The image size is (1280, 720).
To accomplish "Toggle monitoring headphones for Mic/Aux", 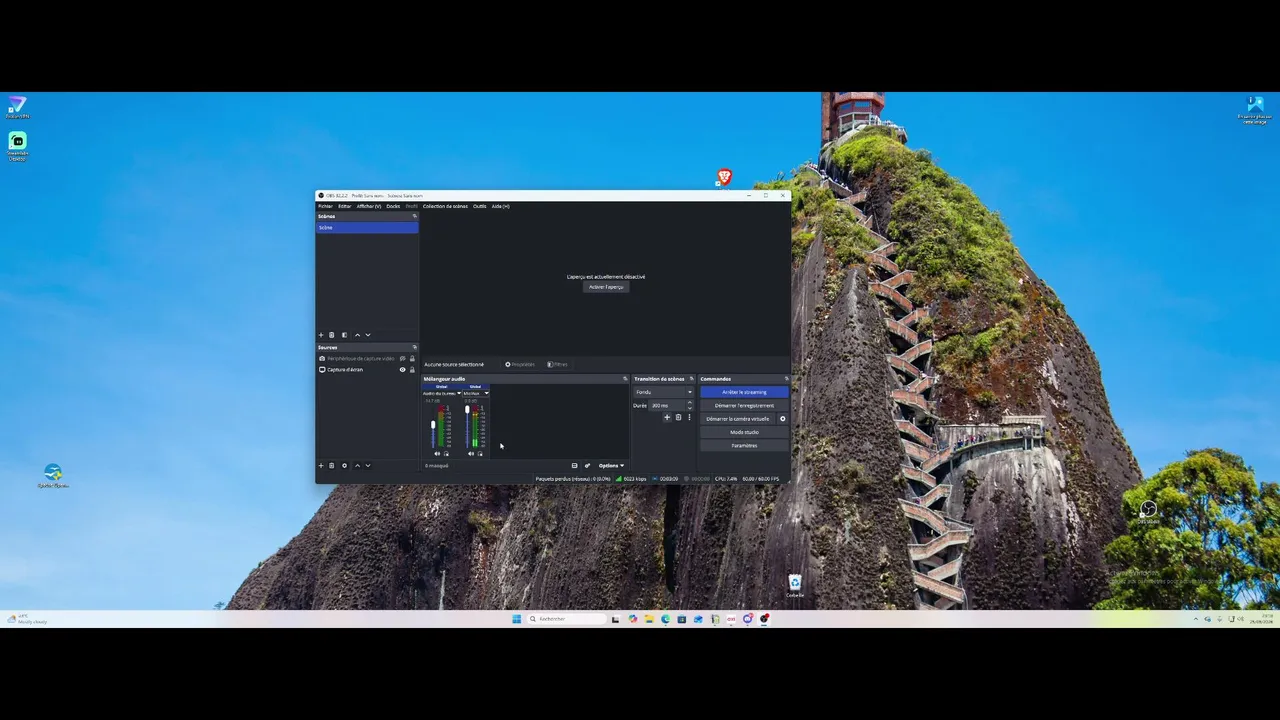I will pos(480,454).
